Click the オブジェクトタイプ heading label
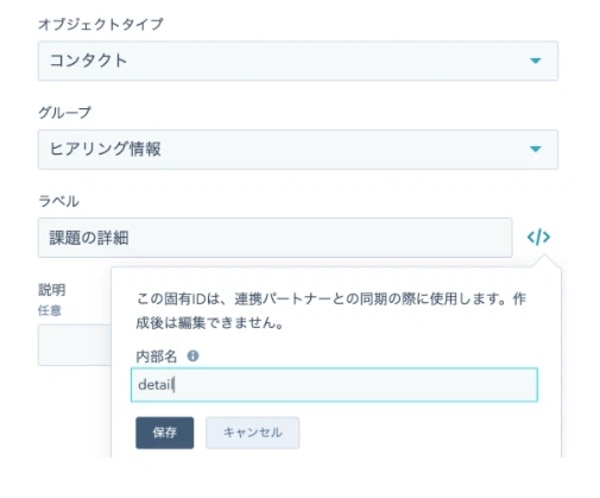 tap(101, 24)
